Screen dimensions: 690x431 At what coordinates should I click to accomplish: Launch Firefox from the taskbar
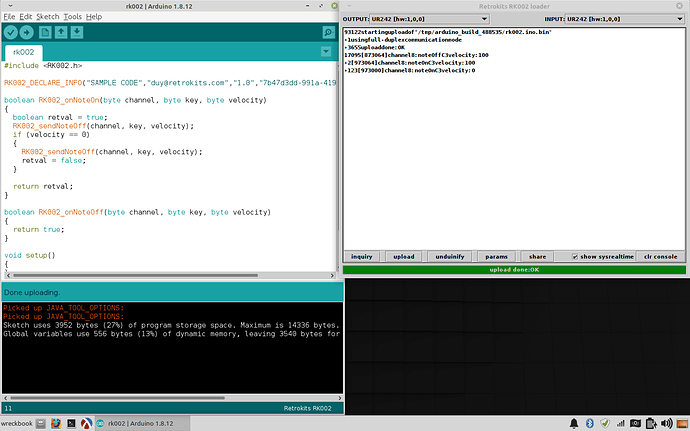(x=57, y=423)
